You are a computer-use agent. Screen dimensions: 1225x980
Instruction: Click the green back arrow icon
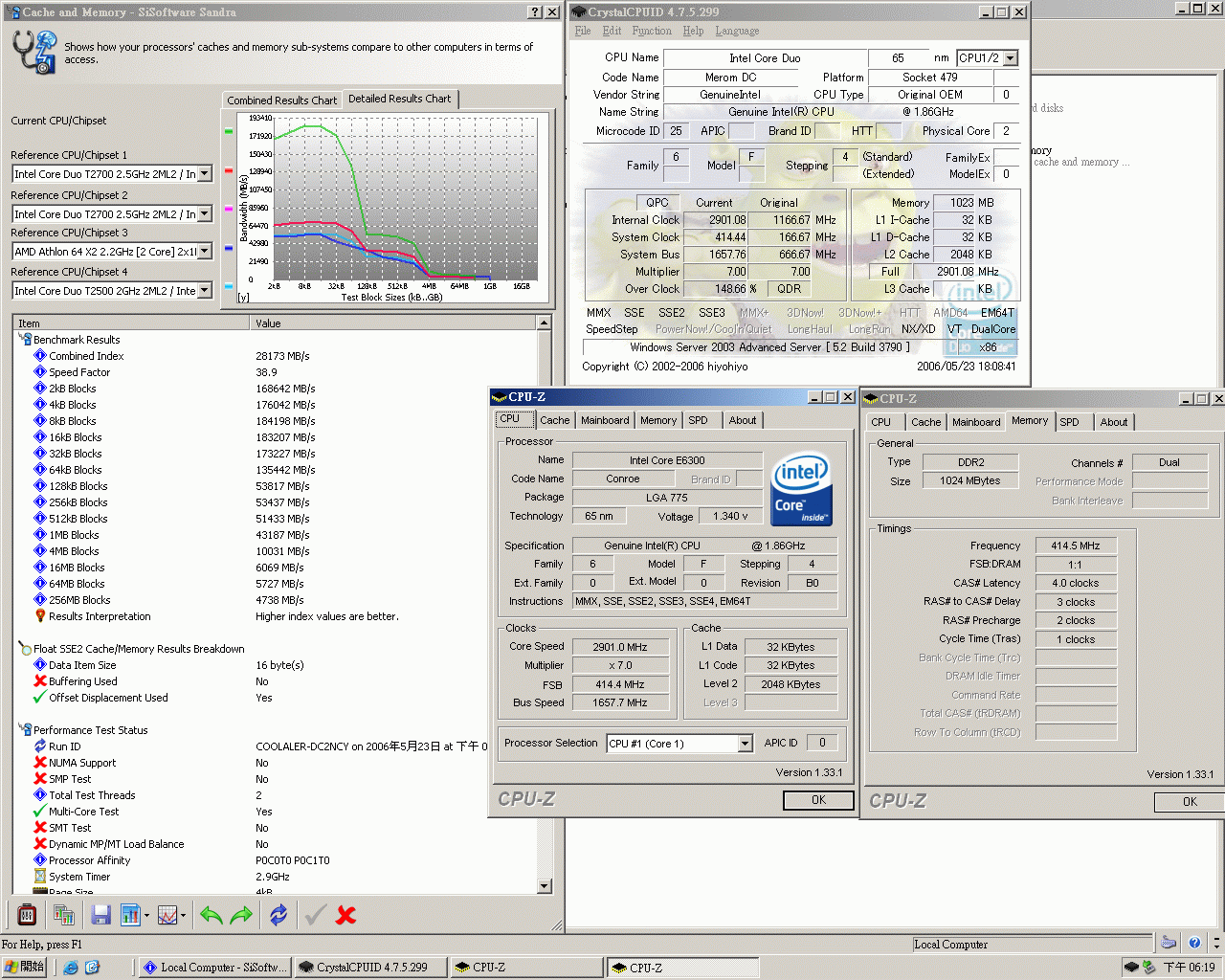point(212,915)
